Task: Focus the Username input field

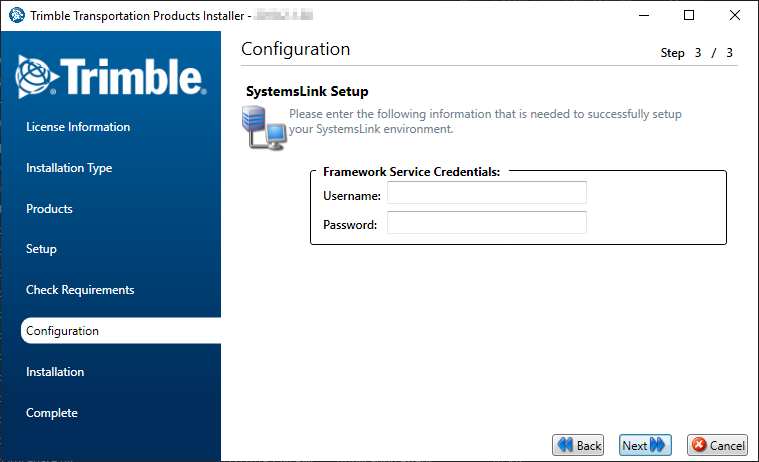Action: tap(486, 194)
